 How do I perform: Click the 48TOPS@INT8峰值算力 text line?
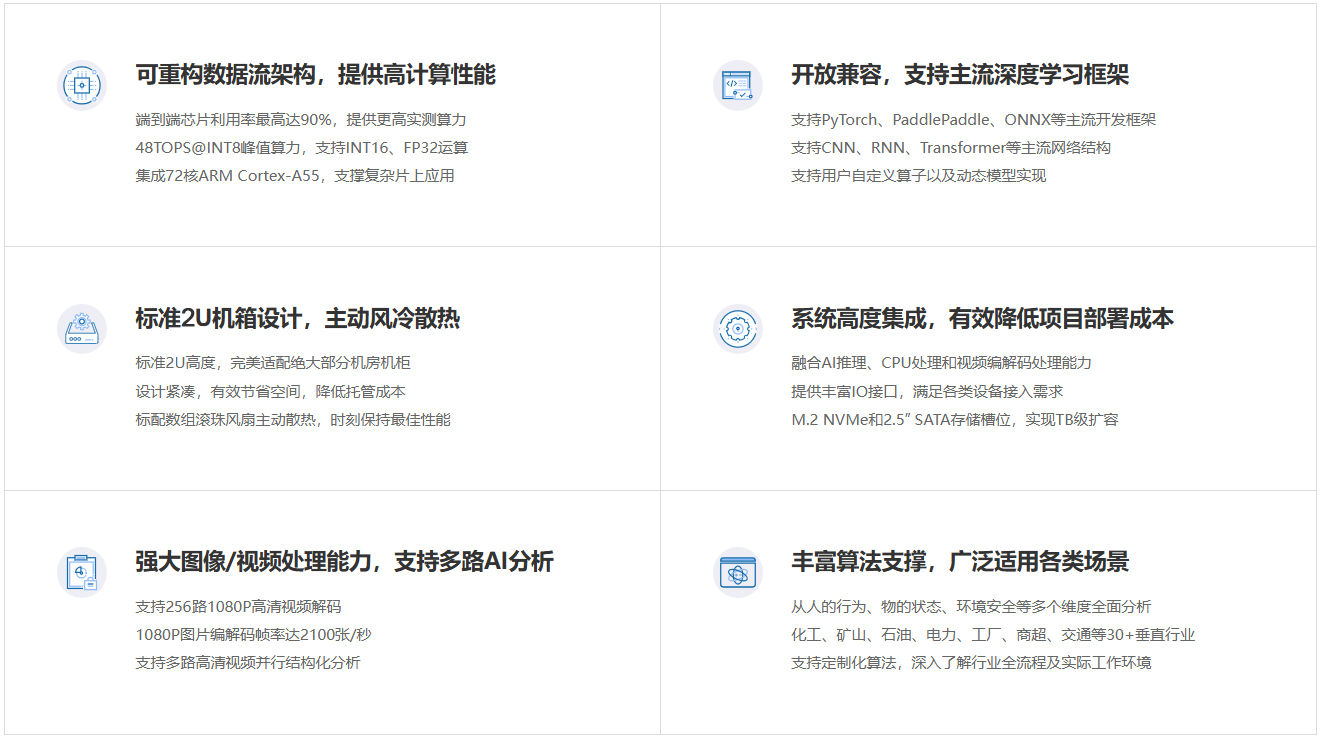(x=301, y=148)
